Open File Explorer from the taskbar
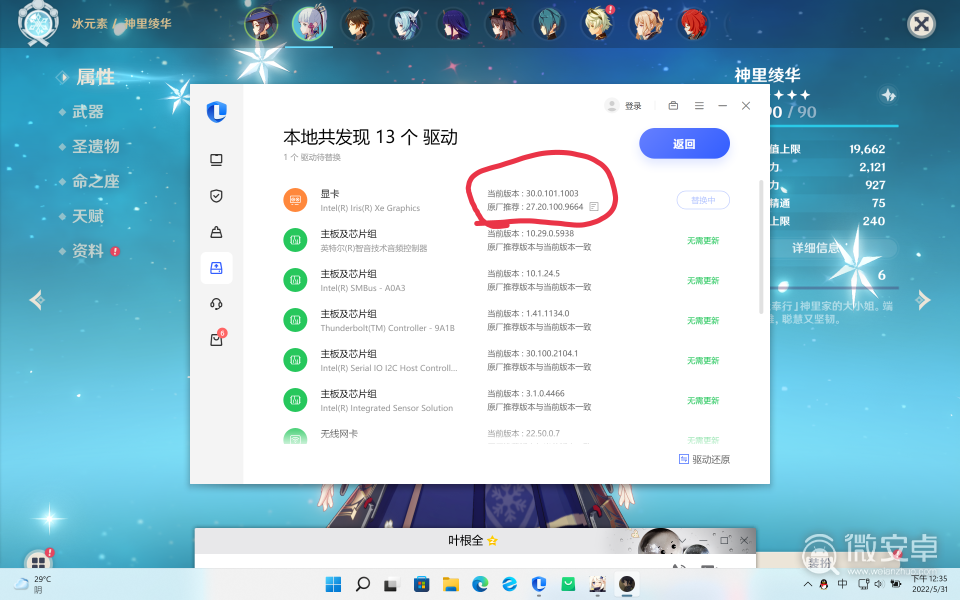960x600 pixels. pos(451,584)
